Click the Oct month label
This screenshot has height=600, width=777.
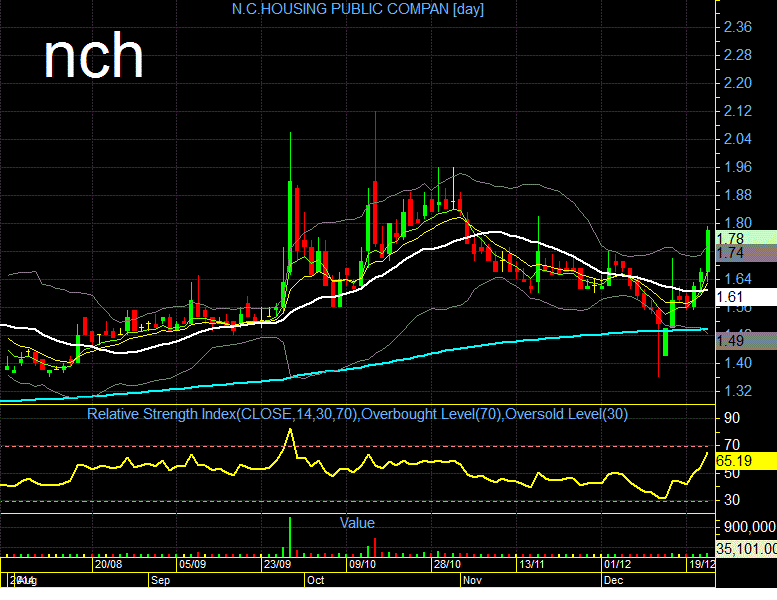coord(316,580)
